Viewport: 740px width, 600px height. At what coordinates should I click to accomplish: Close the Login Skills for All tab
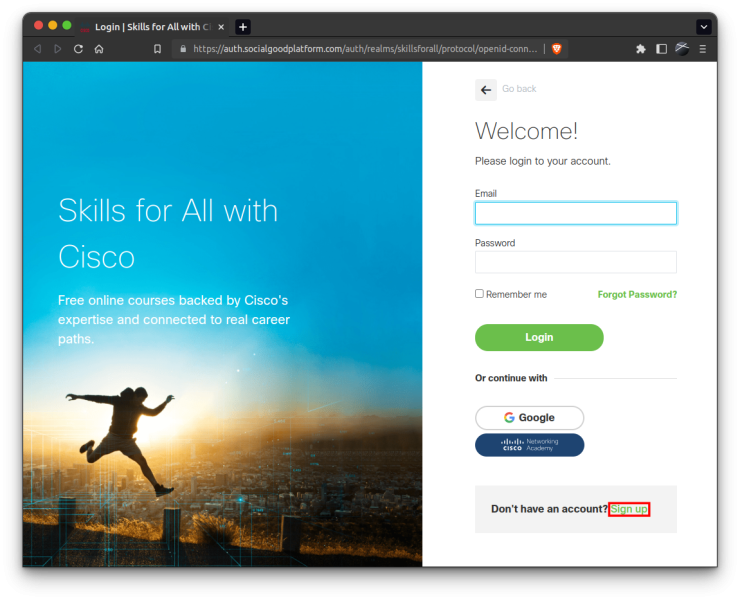click(x=221, y=27)
